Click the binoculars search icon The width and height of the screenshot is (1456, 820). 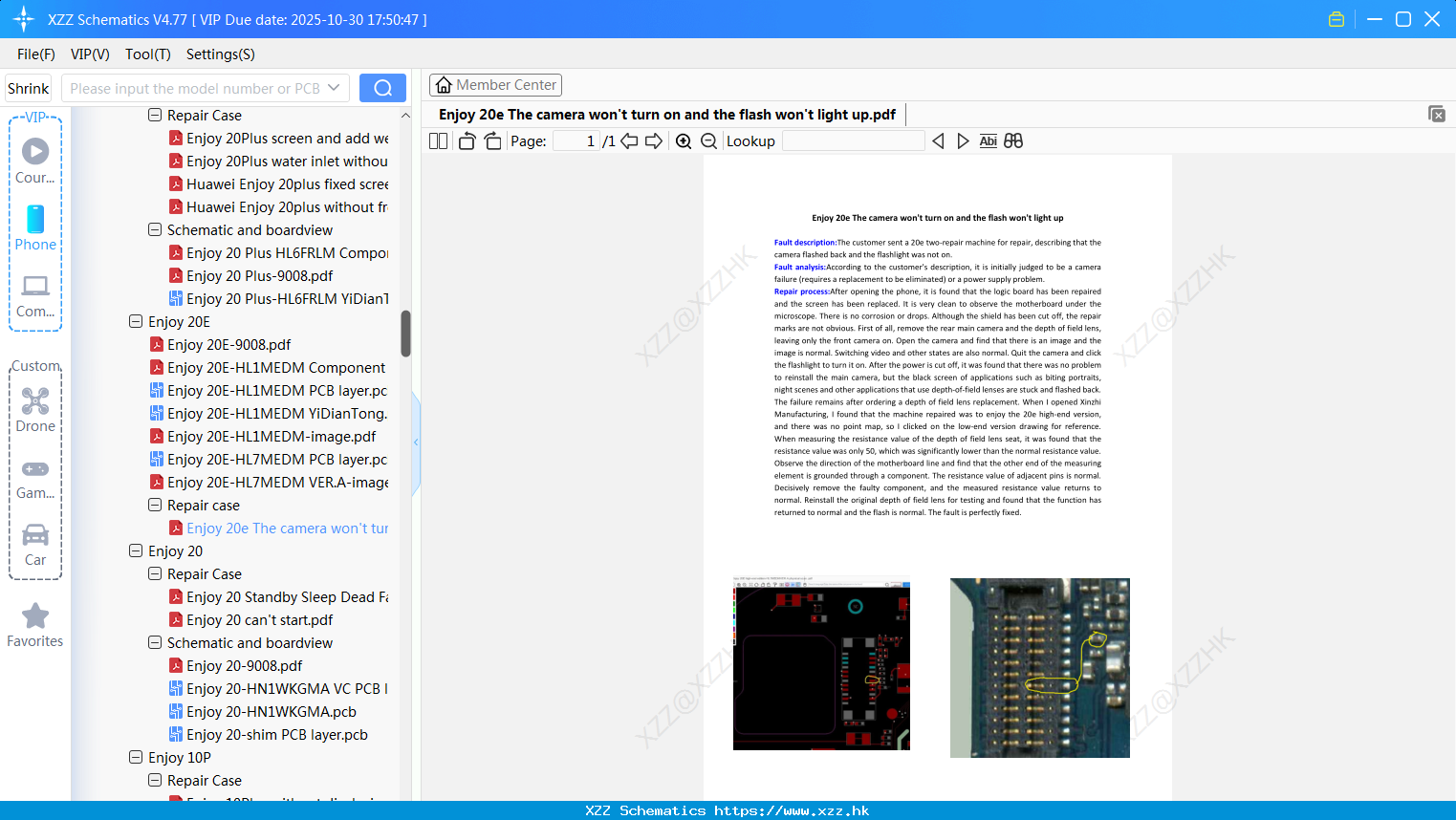pos(1013,140)
